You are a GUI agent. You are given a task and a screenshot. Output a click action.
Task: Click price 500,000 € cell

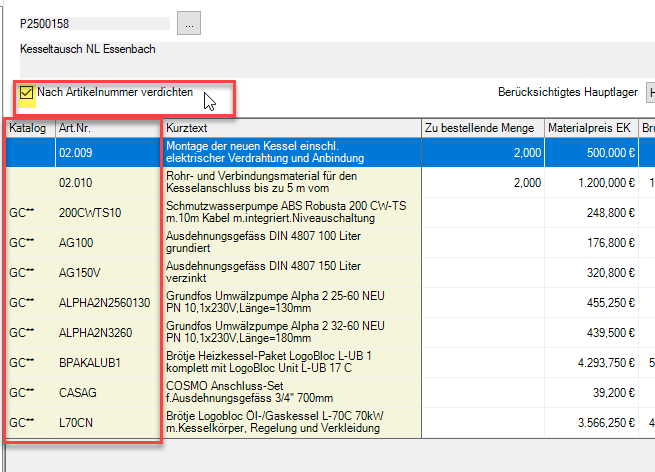[591, 152]
